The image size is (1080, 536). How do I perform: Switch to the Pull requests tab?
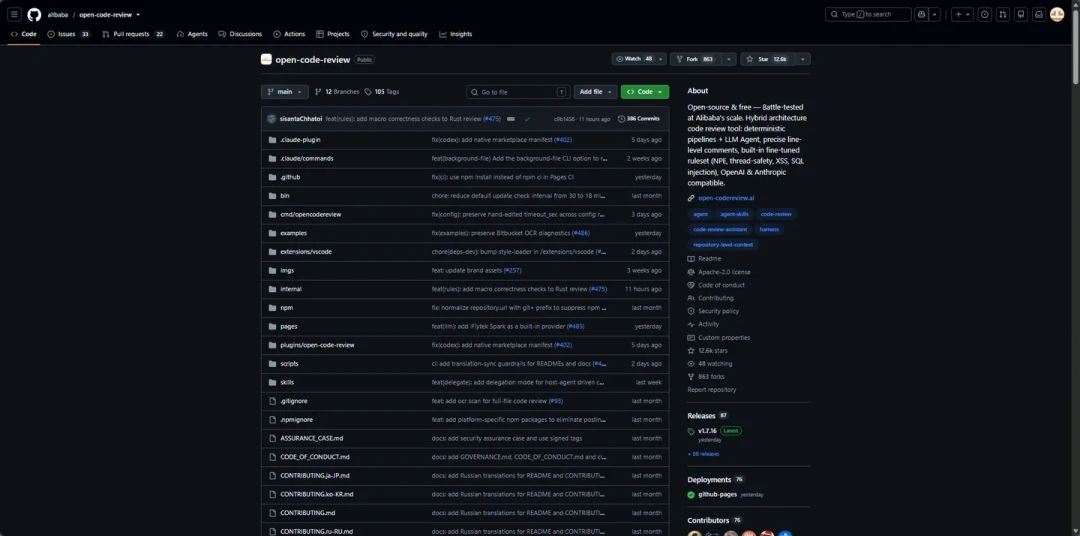point(134,34)
